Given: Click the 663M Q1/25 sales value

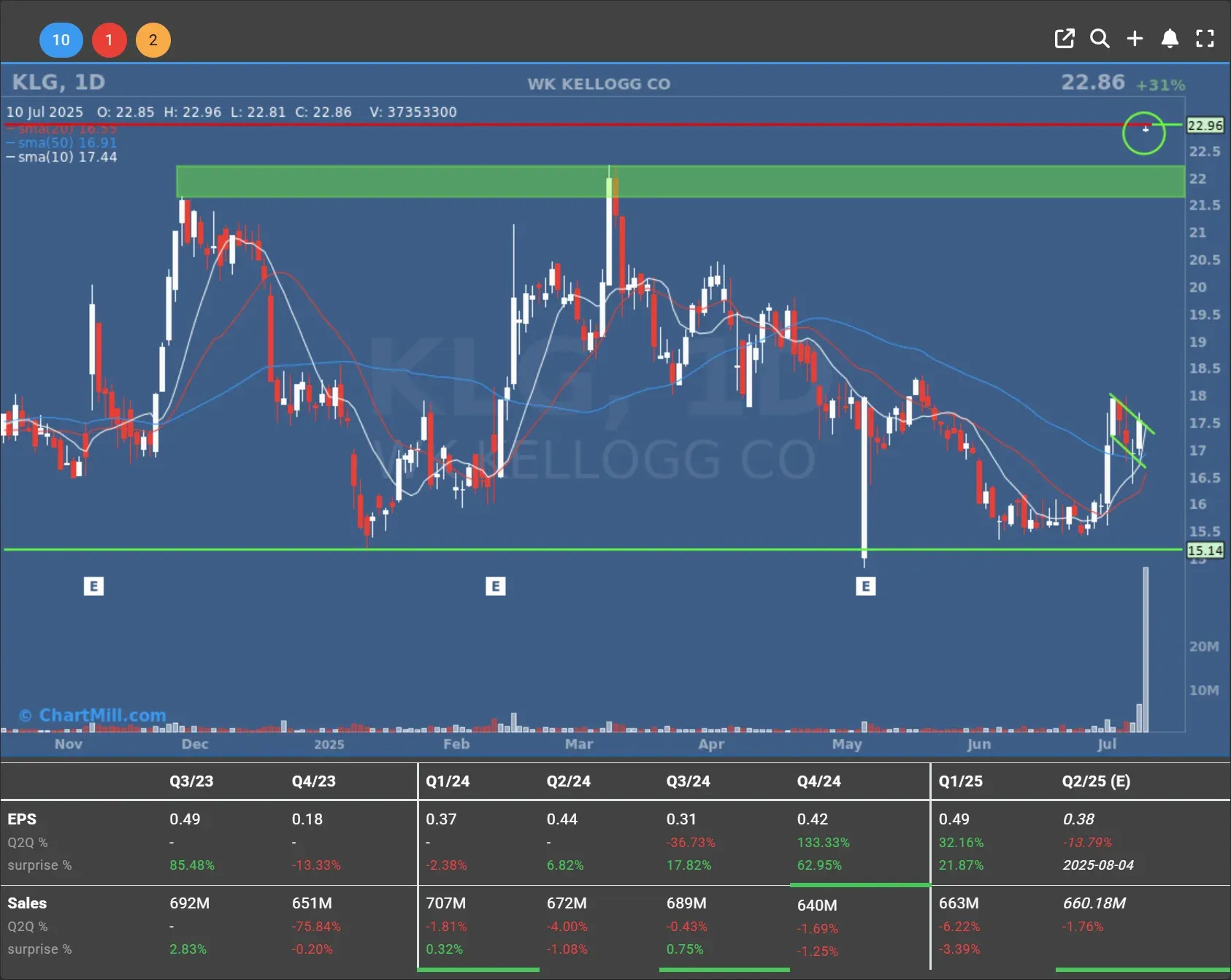Looking at the screenshot, I should (959, 903).
